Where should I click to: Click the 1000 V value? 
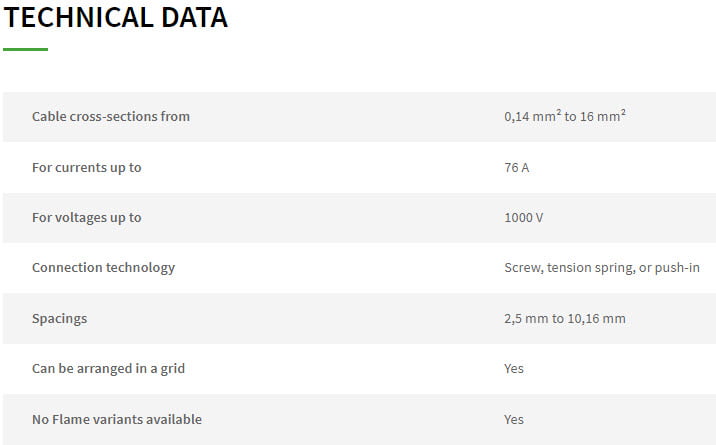pos(524,218)
